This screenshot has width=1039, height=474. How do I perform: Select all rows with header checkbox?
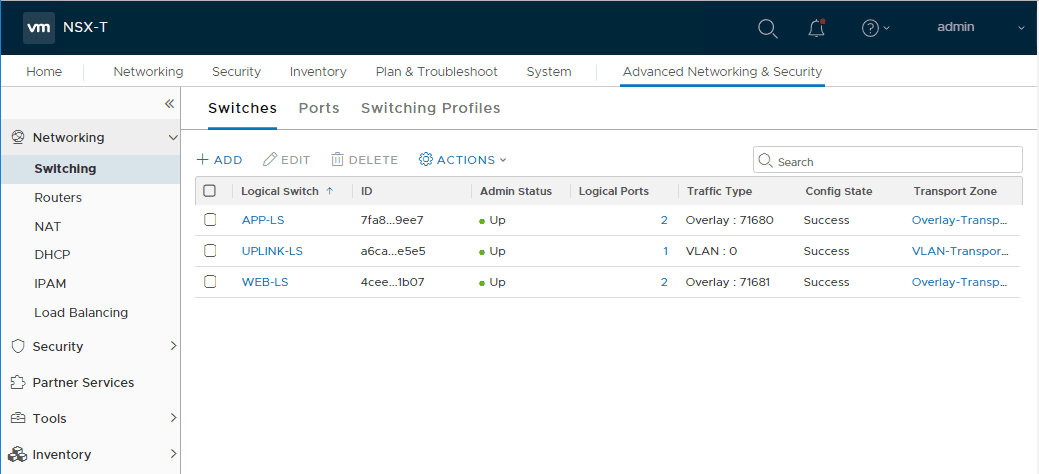209,191
